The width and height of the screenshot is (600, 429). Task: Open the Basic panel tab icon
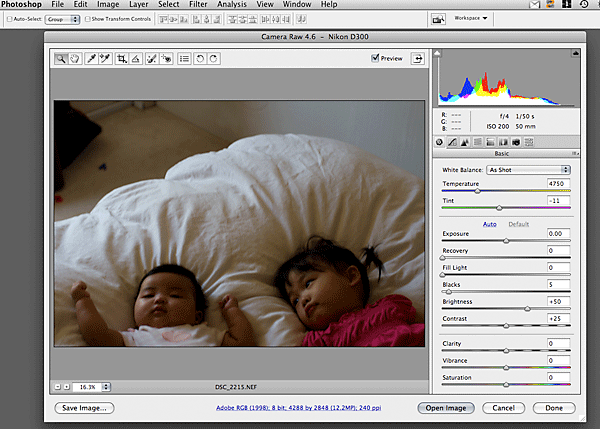click(x=439, y=142)
